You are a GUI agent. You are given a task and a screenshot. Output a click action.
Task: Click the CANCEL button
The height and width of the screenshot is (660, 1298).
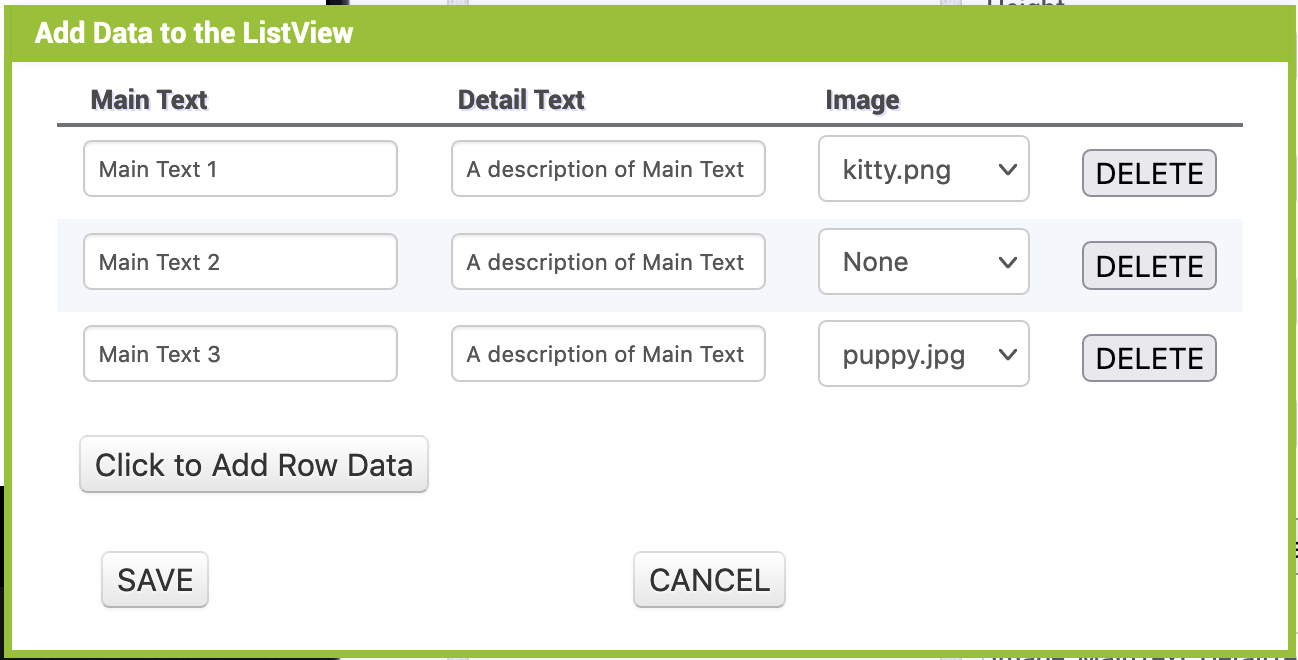point(709,579)
